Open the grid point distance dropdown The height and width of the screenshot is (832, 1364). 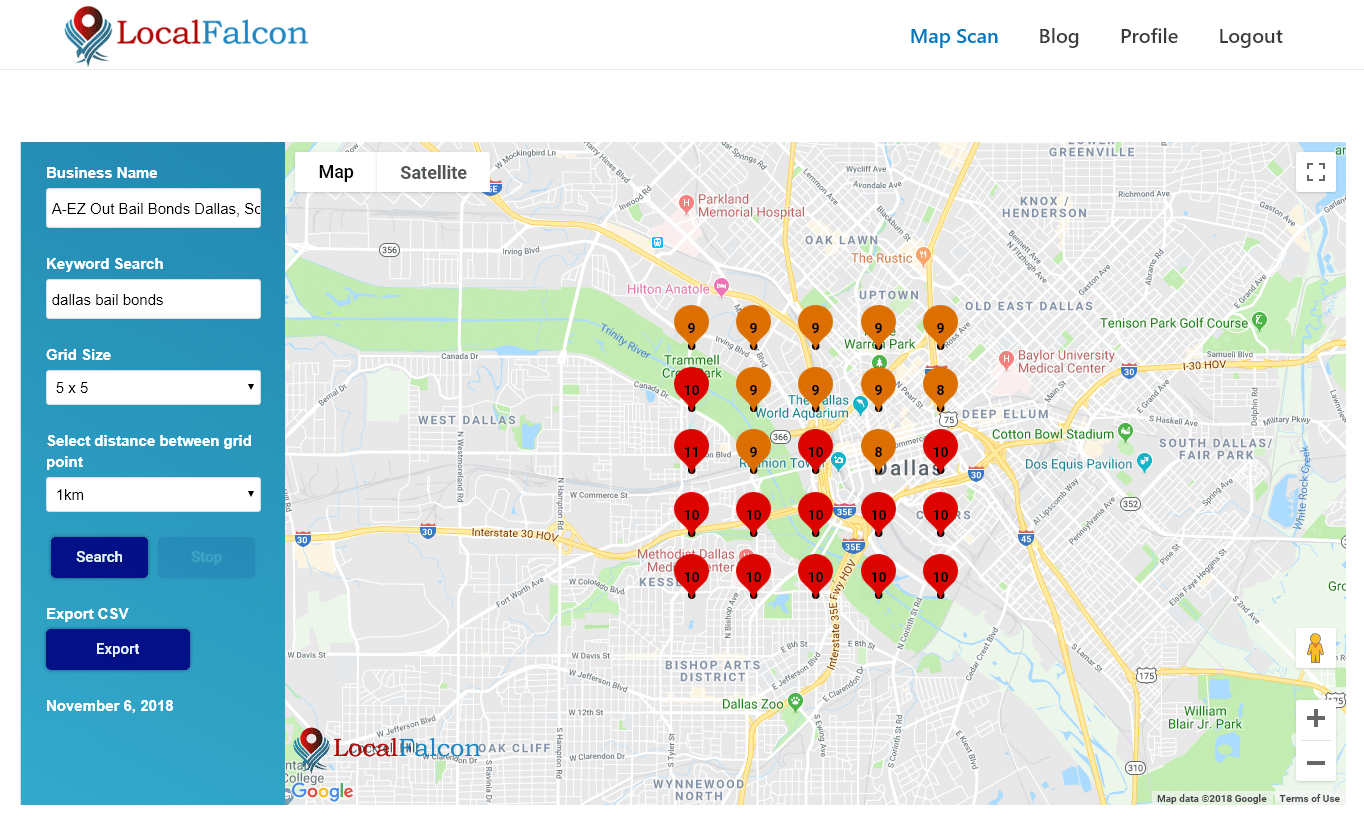153,494
